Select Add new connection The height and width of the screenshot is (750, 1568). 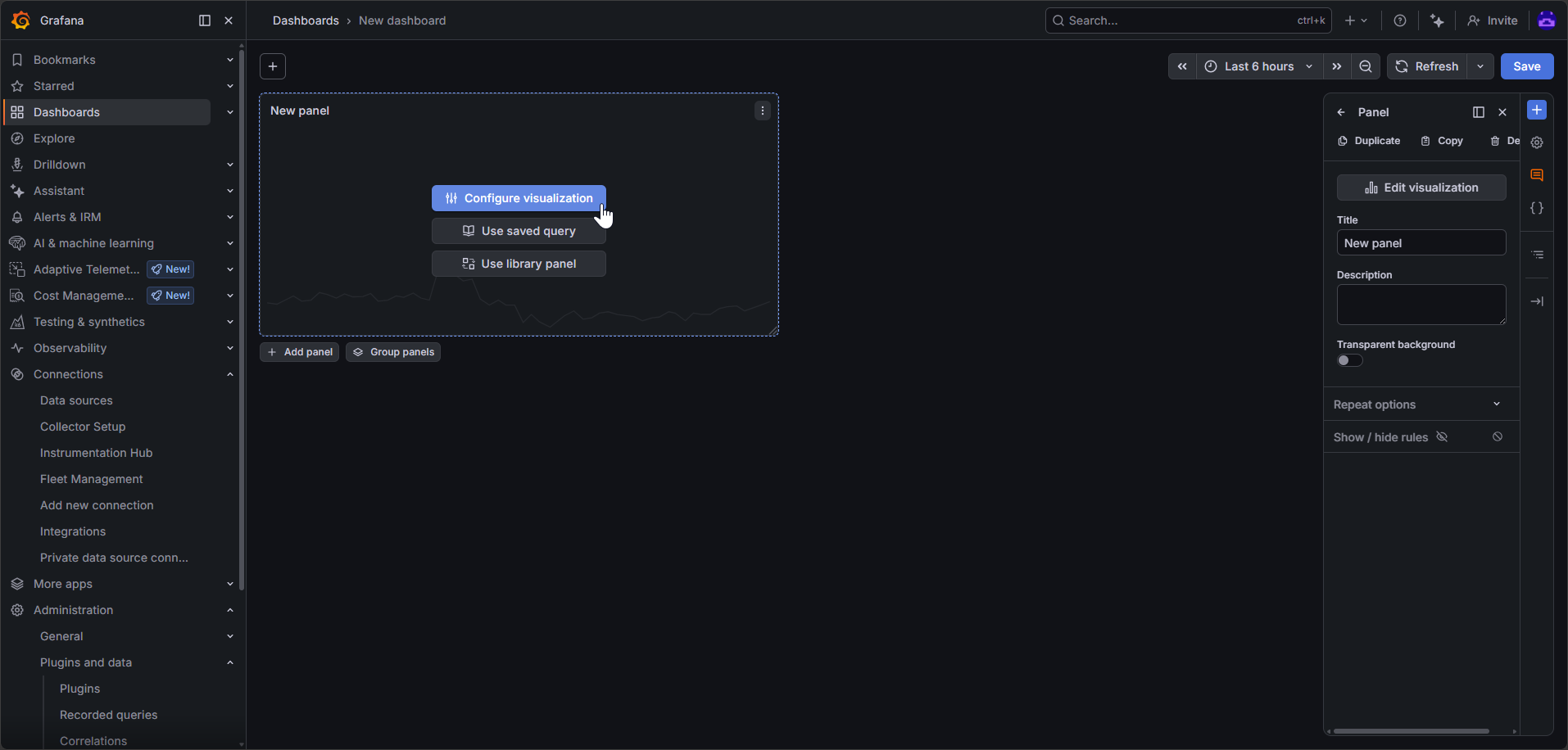coord(97,505)
